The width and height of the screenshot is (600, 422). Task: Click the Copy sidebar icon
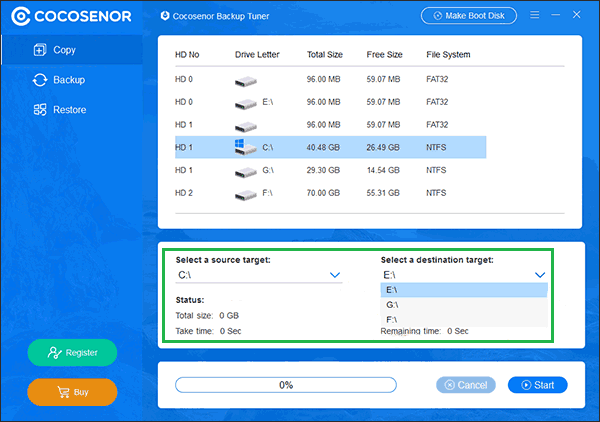point(40,50)
